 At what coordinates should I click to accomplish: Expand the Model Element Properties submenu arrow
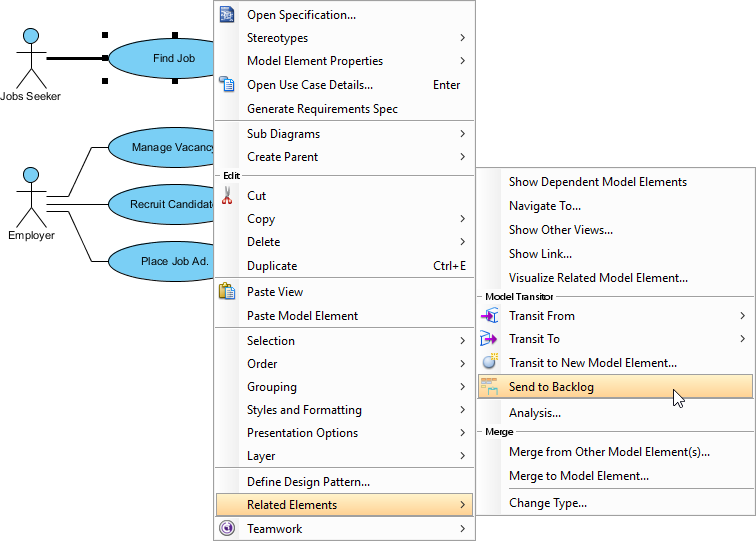(462, 61)
